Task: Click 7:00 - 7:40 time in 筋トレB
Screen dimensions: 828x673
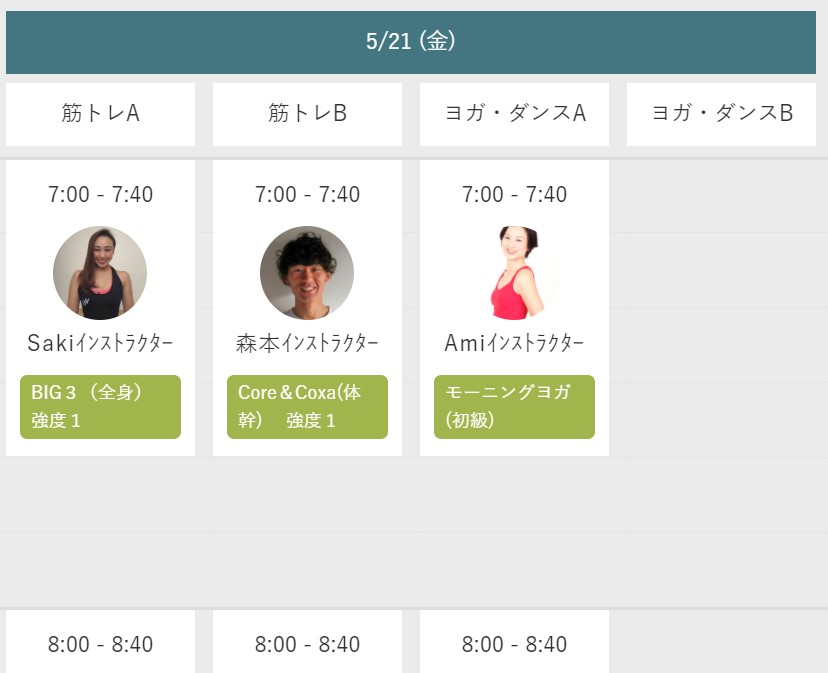Action: coord(307,194)
